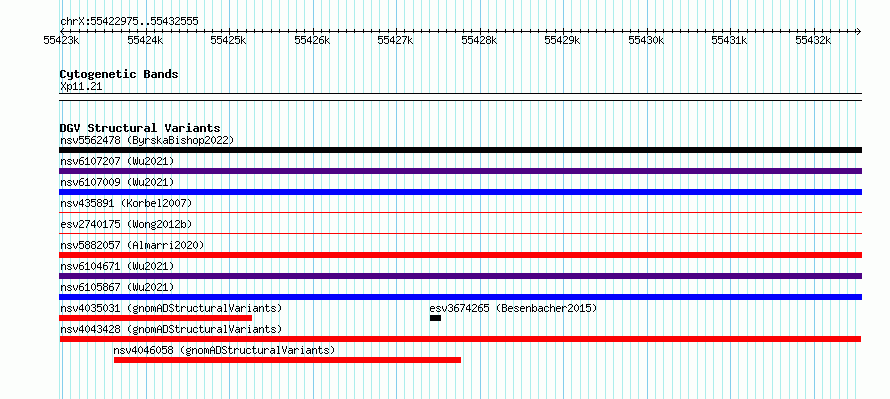Image resolution: width=890 pixels, height=399 pixels.
Task: Click the nsv5562478 (ByrskaBishop2022) label
Action: coord(147,140)
